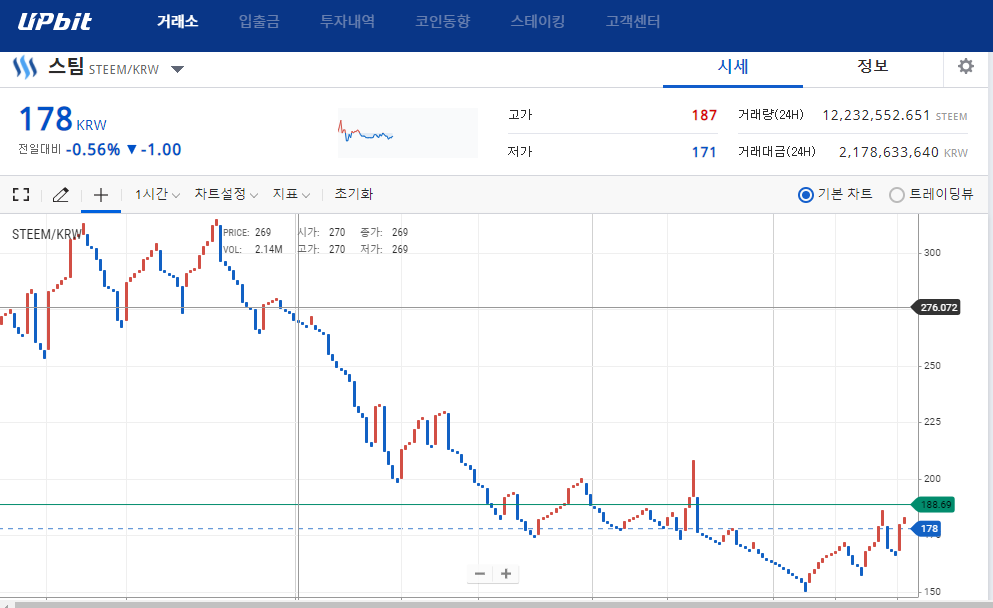Click the 거래량(24H) value 12,232,552.651
The height and width of the screenshot is (608, 993).
(x=876, y=115)
